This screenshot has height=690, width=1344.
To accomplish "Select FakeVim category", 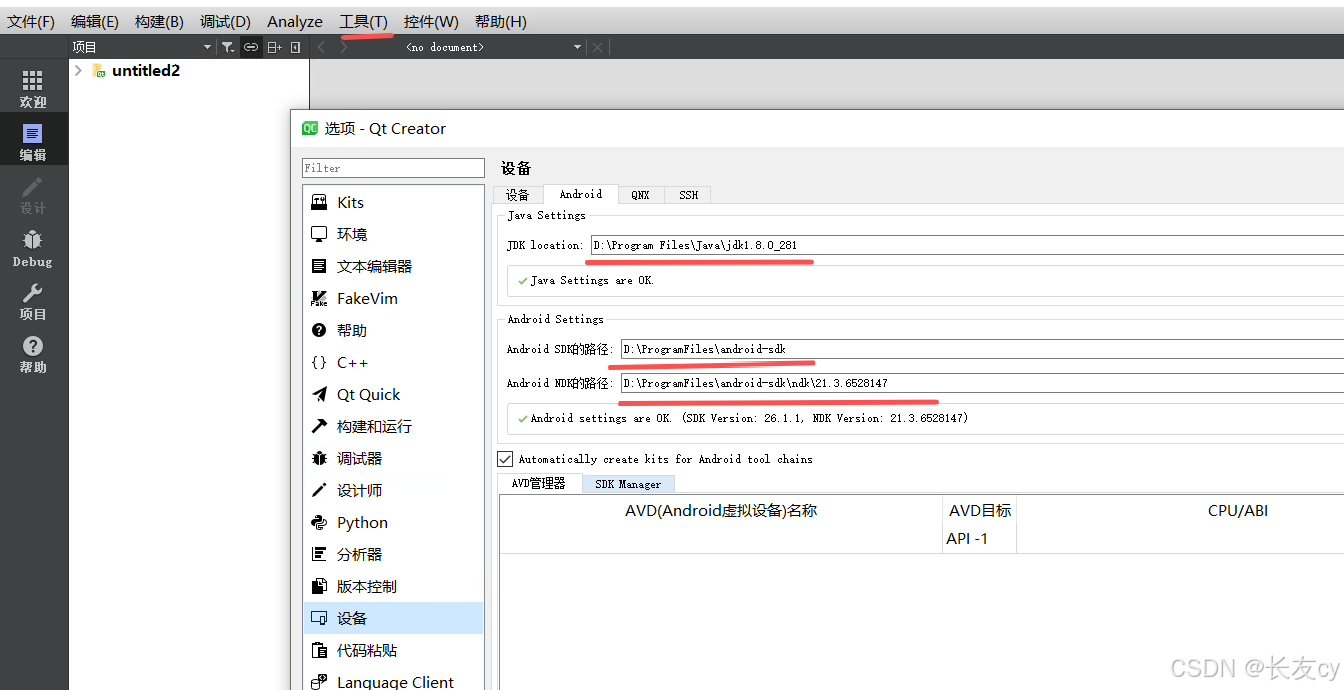I will point(393,298).
